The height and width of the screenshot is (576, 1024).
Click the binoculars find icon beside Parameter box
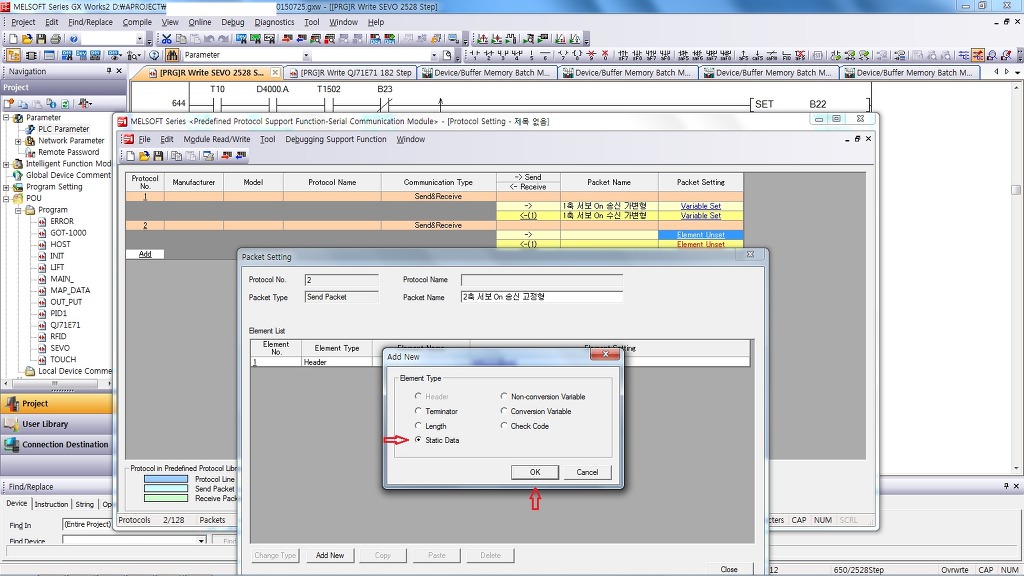172,55
